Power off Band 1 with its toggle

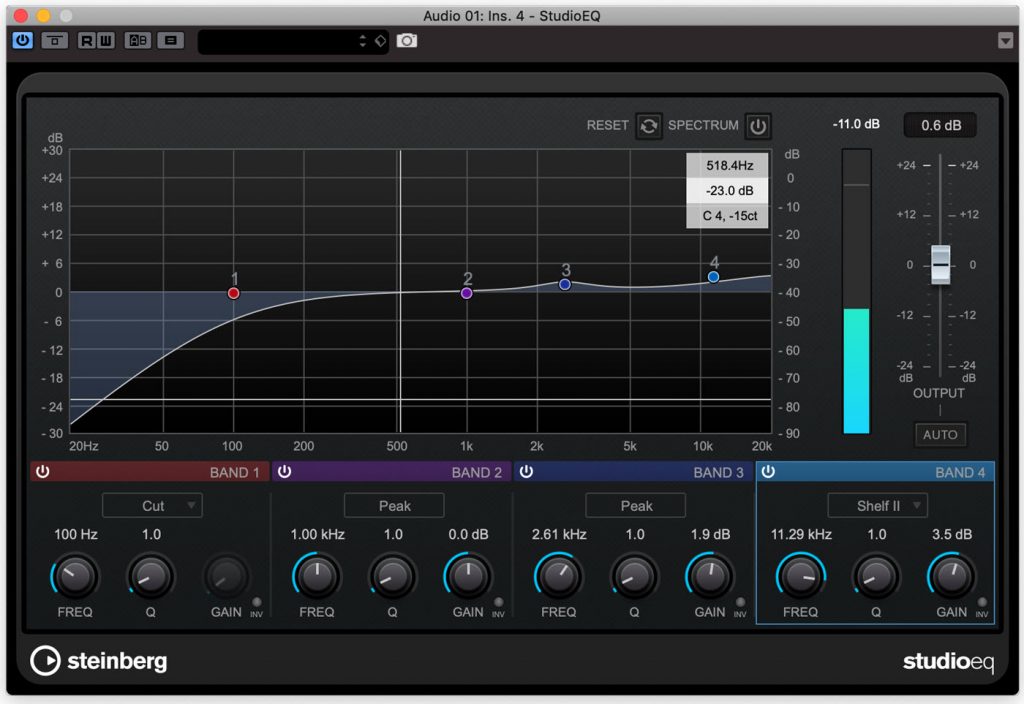click(x=44, y=471)
